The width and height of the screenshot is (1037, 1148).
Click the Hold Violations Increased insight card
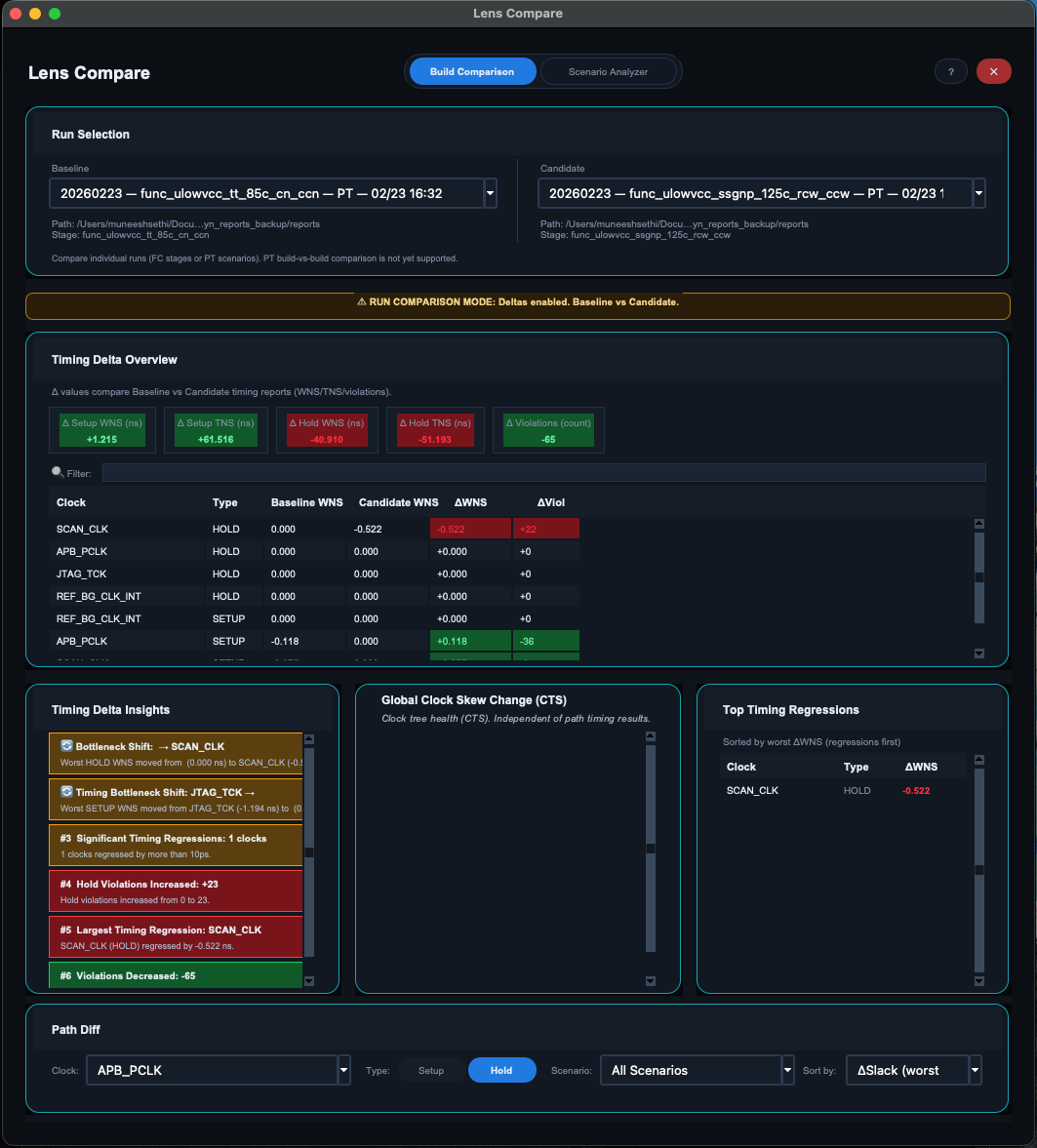pos(176,891)
